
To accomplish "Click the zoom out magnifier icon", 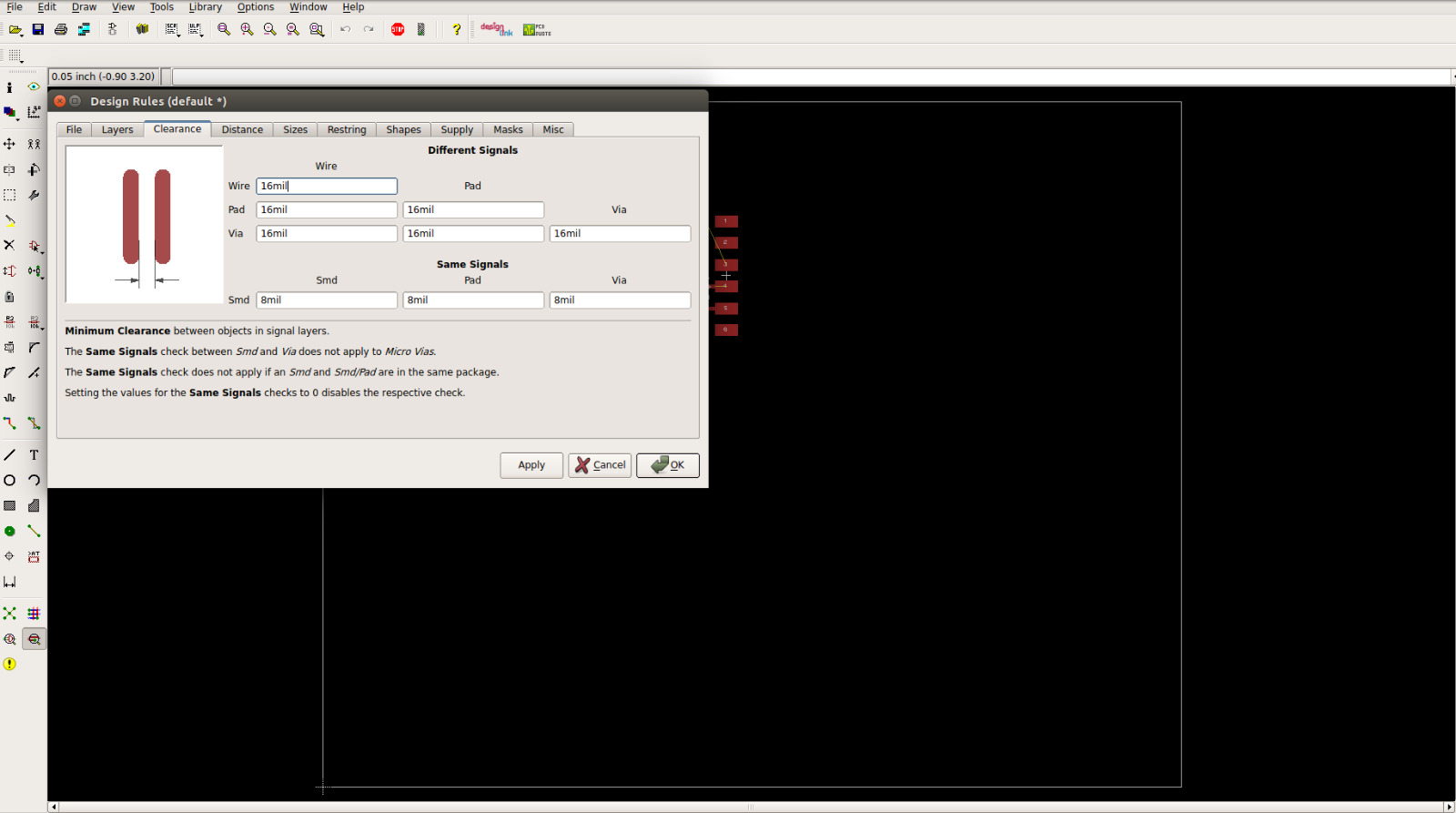I will click(269, 29).
